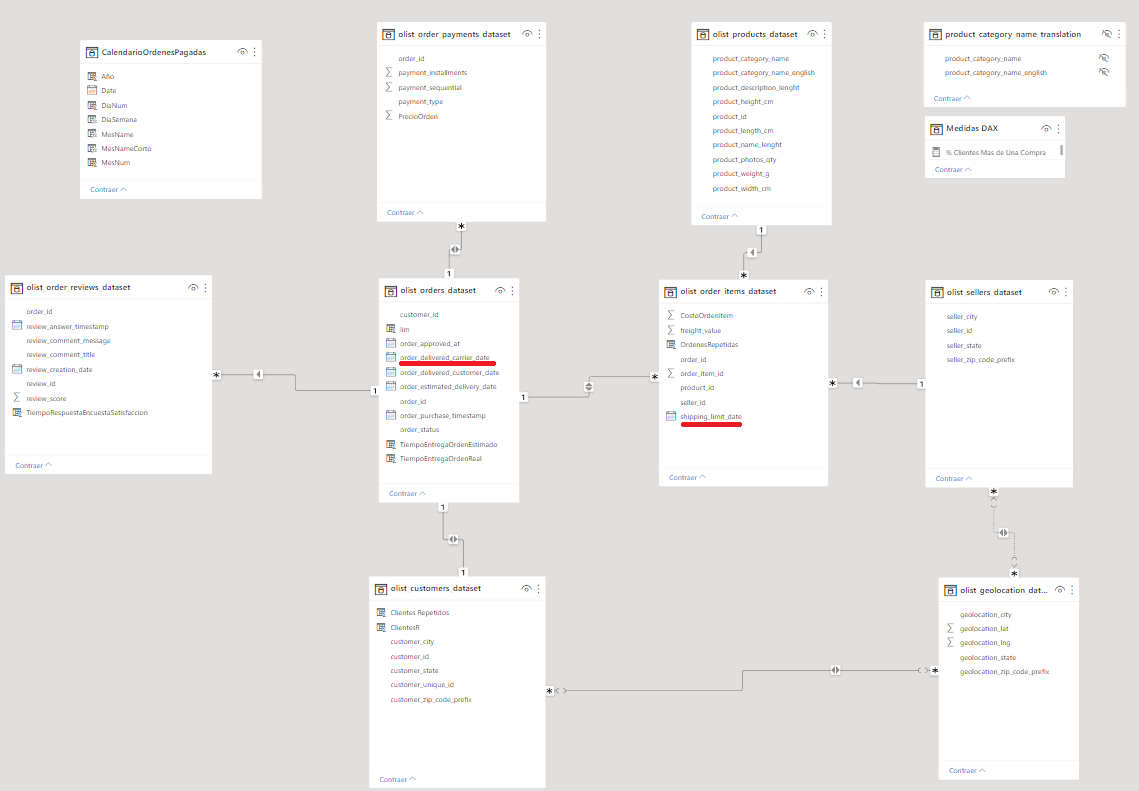Unhide the product_category_name_translation table
Screen dimensions: 1139x791
[1106, 33]
